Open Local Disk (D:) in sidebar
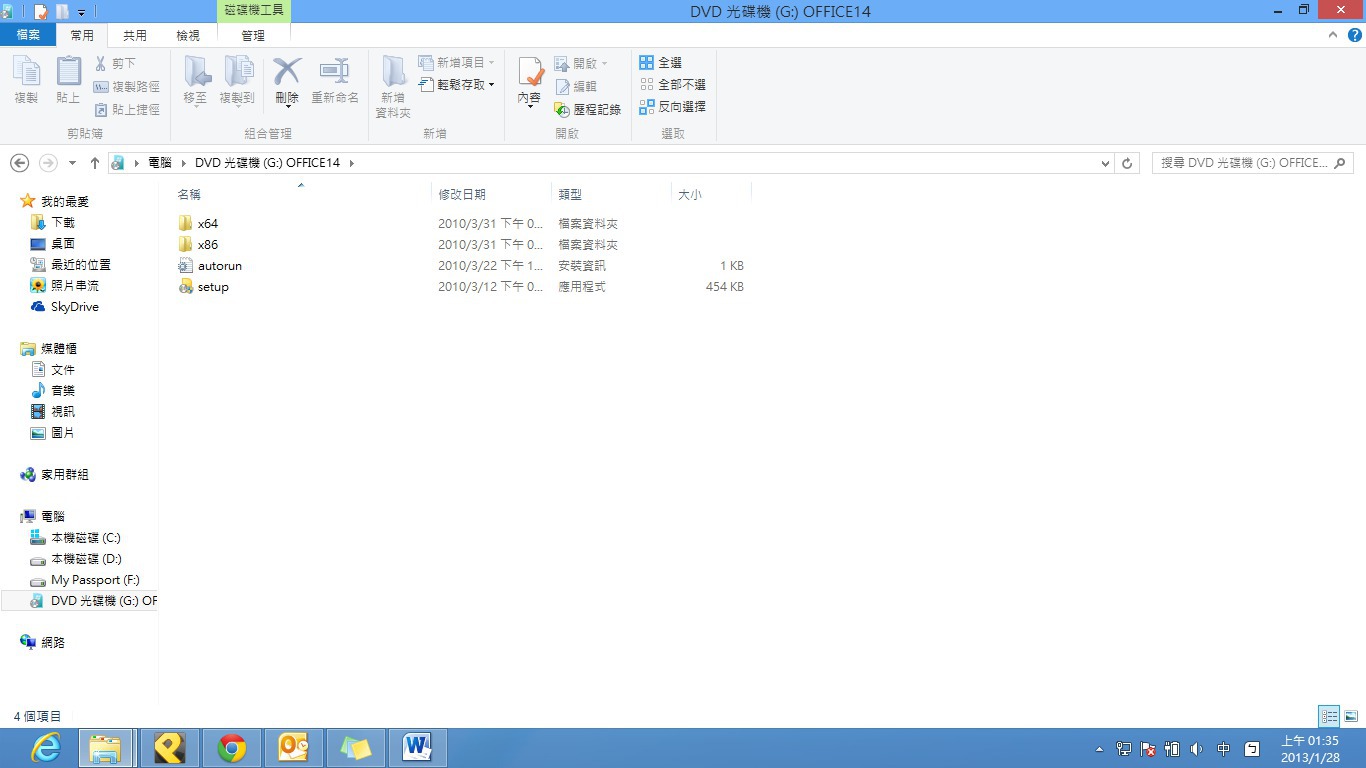This screenshot has height=768, width=1366. (75, 559)
